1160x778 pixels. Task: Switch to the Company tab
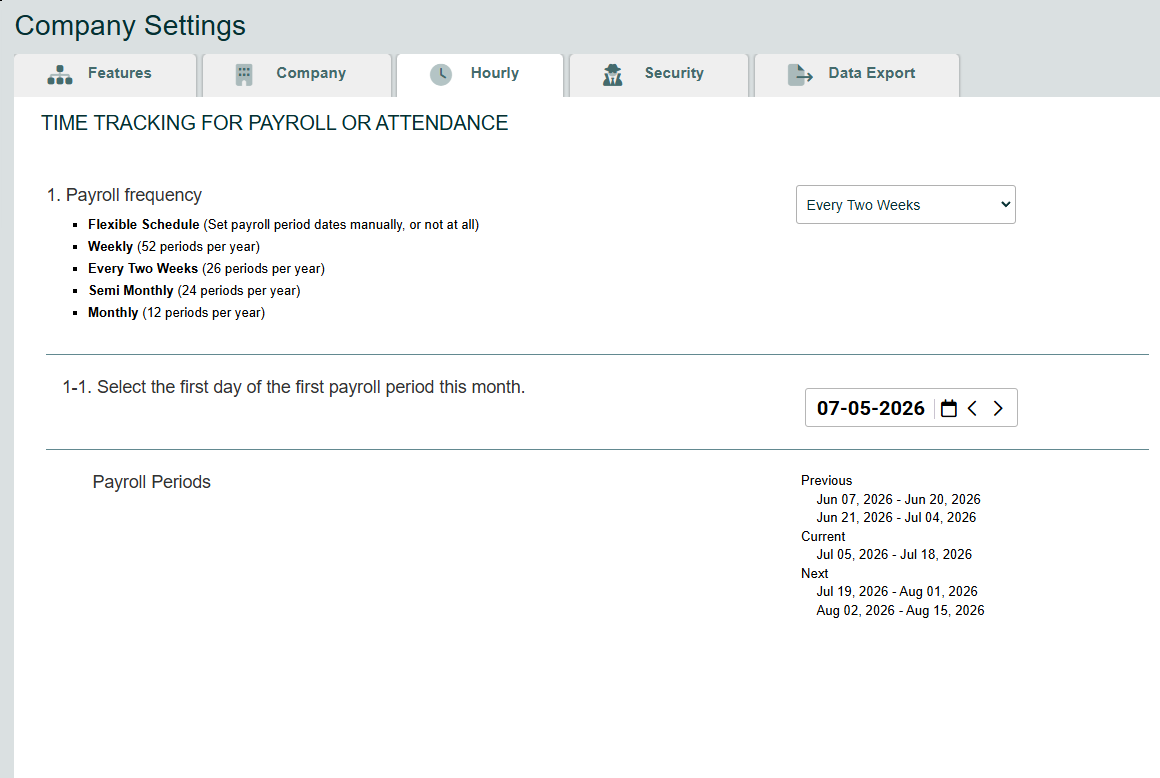(x=297, y=75)
